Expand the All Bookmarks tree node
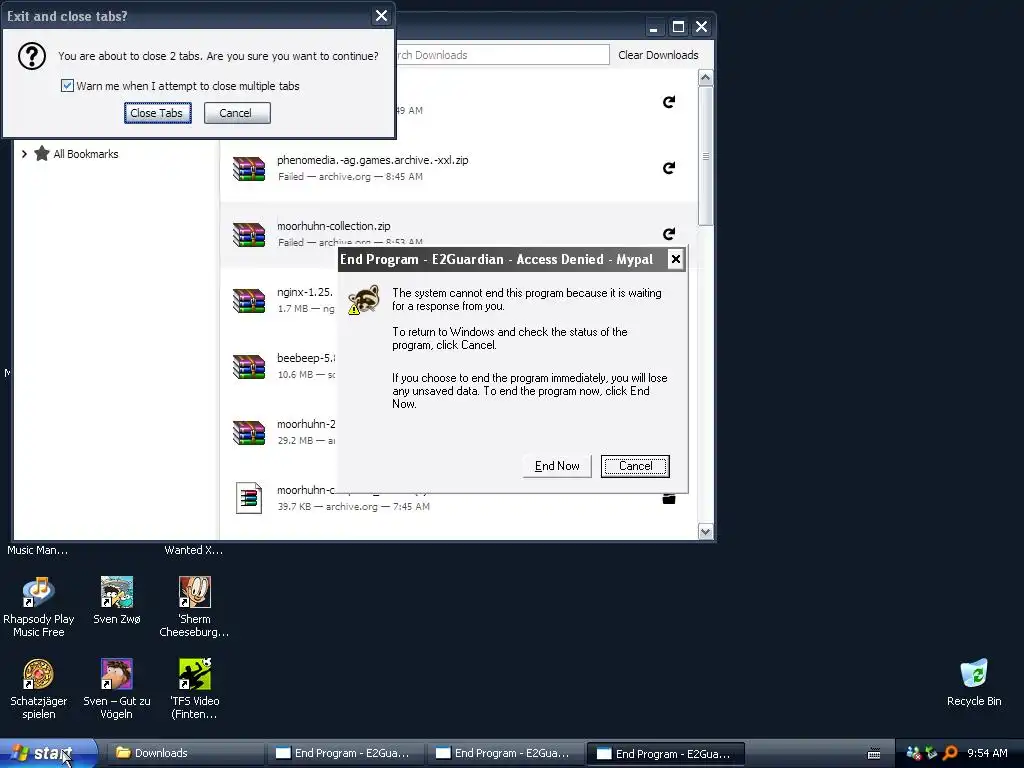Image resolution: width=1024 pixels, height=768 pixels. point(24,154)
